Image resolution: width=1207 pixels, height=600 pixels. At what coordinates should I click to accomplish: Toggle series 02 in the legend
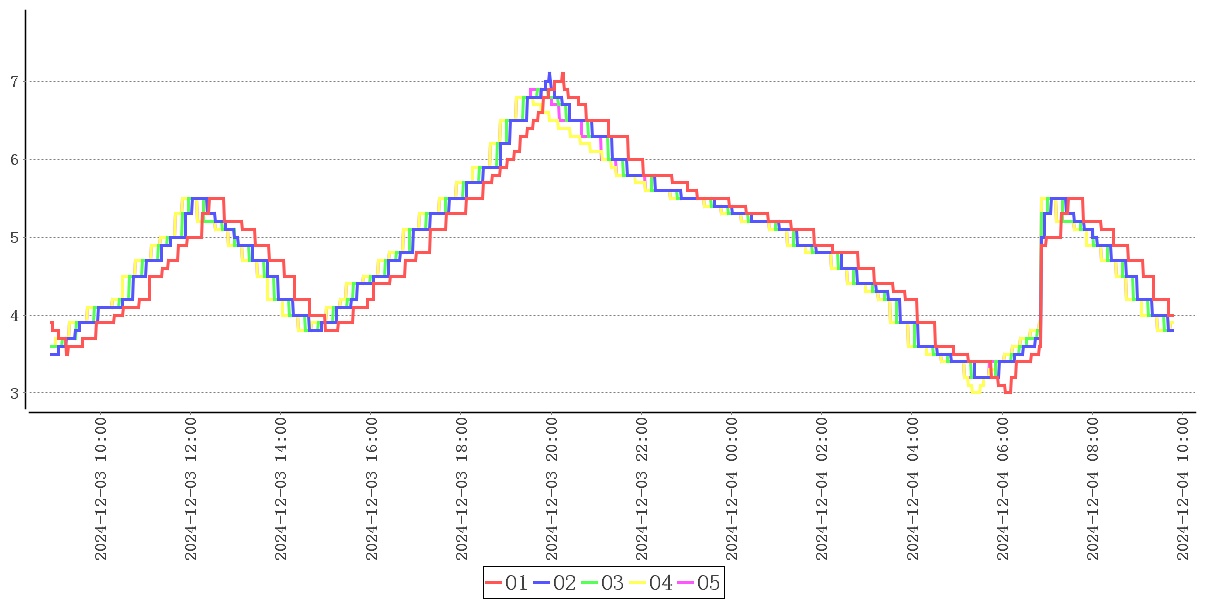[x=554, y=583]
